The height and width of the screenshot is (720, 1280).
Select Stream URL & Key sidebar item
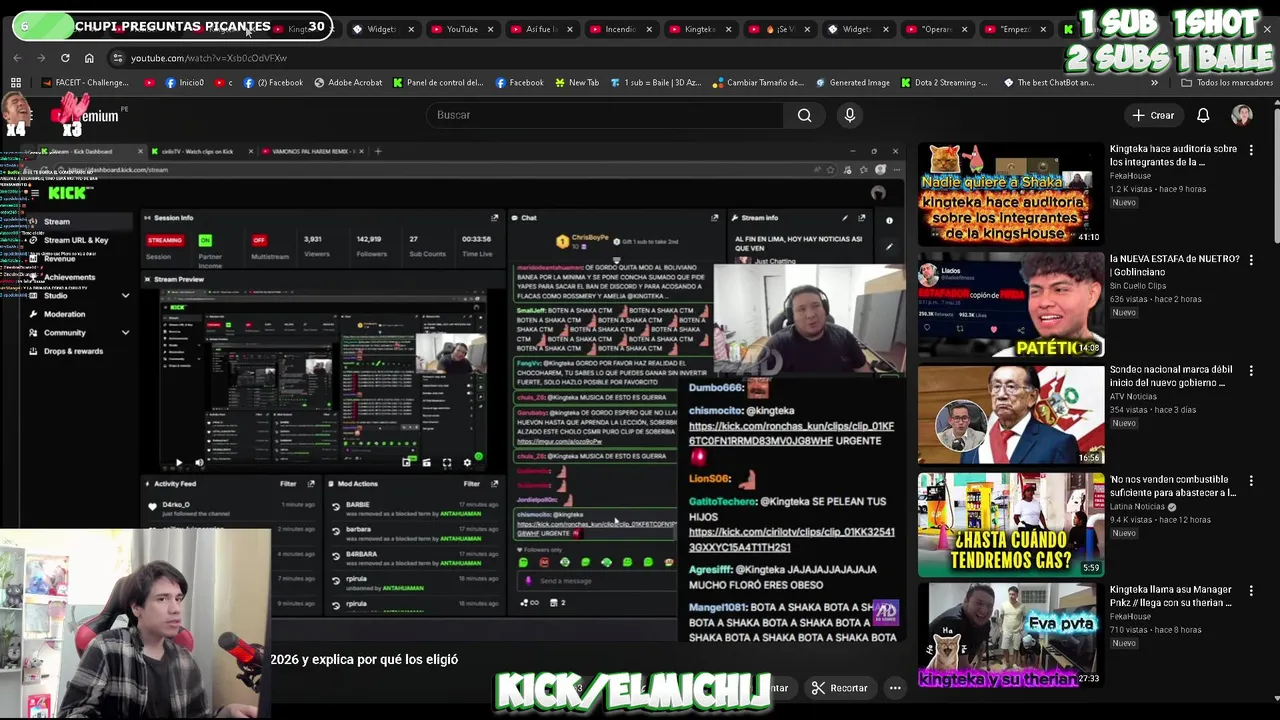pos(76,240)
